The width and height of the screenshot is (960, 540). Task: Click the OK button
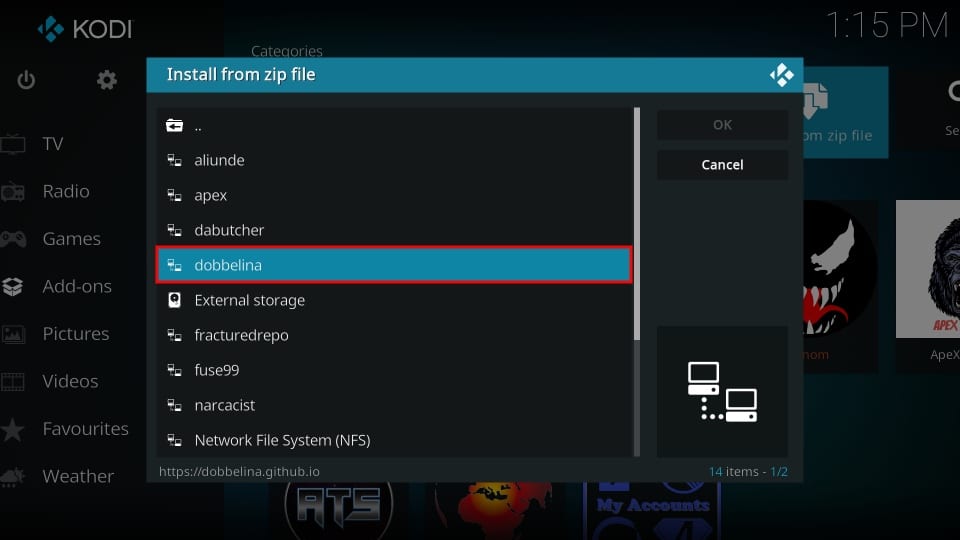click(x=722, y=125)
